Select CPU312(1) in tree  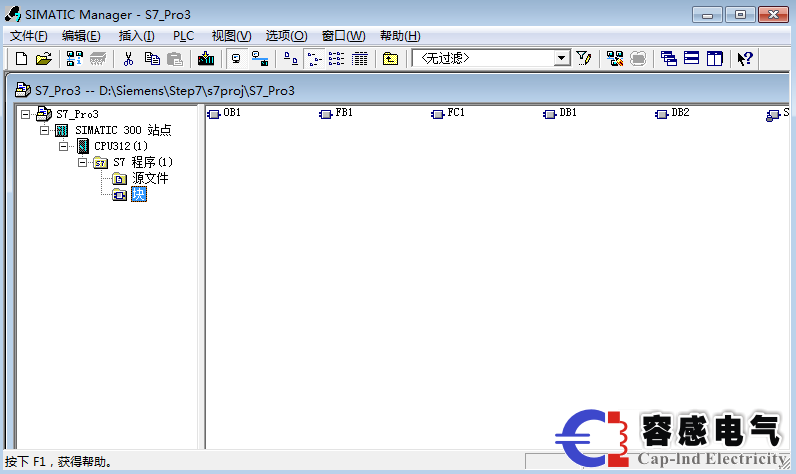pos(121,146)
